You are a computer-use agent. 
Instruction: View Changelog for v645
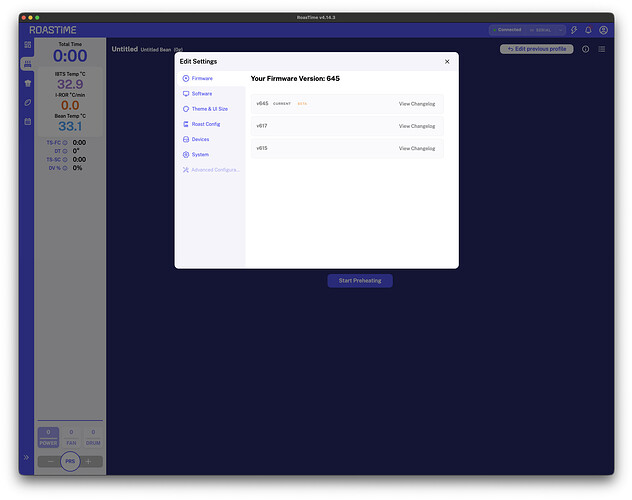[417, 104]
